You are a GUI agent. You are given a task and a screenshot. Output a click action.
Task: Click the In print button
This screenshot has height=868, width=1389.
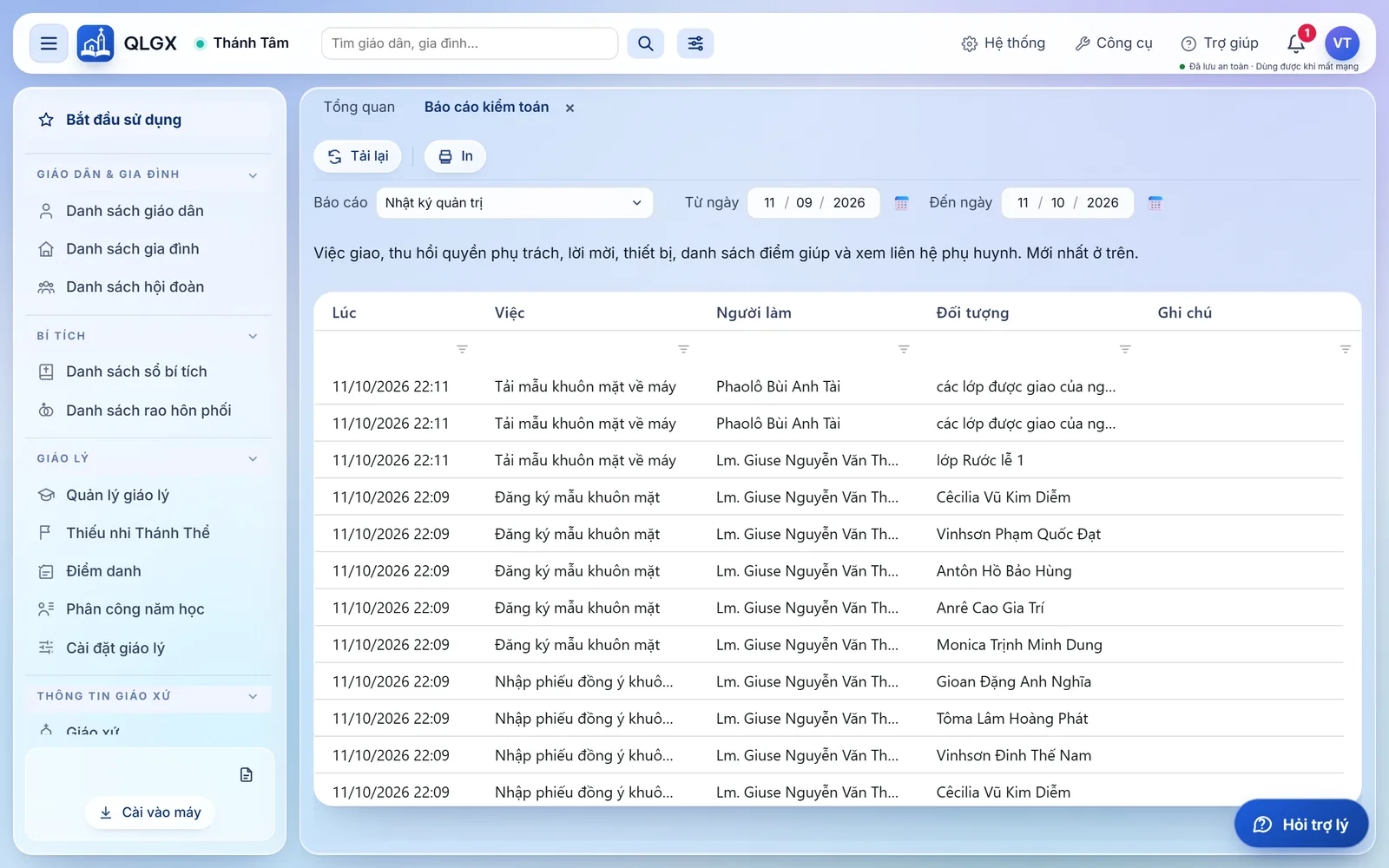pyautogui.click(x=455, y=156)
